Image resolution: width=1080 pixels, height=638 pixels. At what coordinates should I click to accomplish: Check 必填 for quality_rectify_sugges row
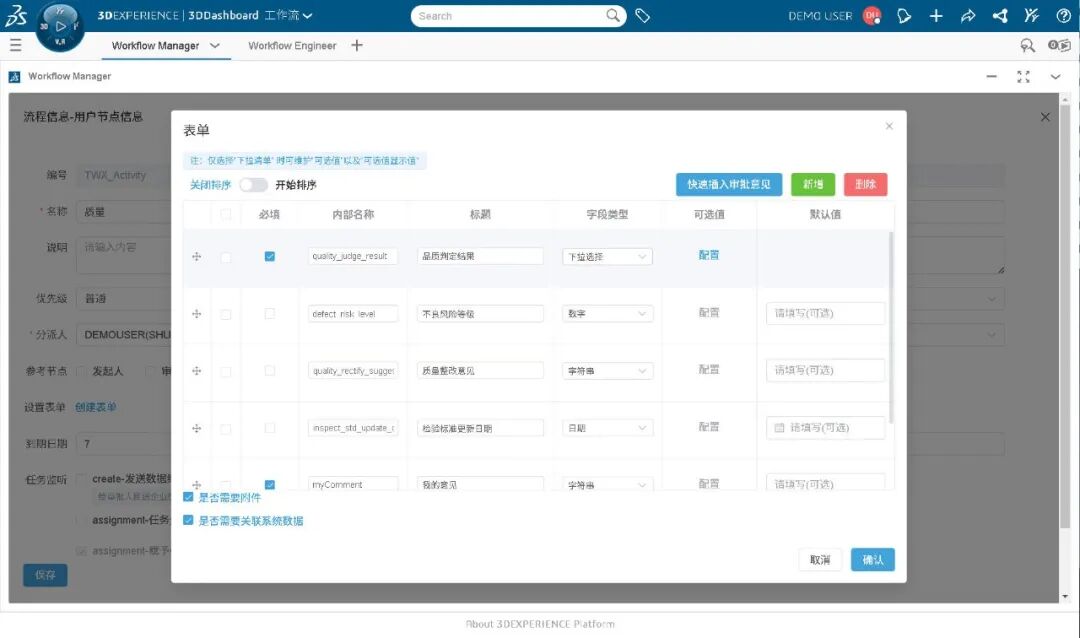pos(269,371)
